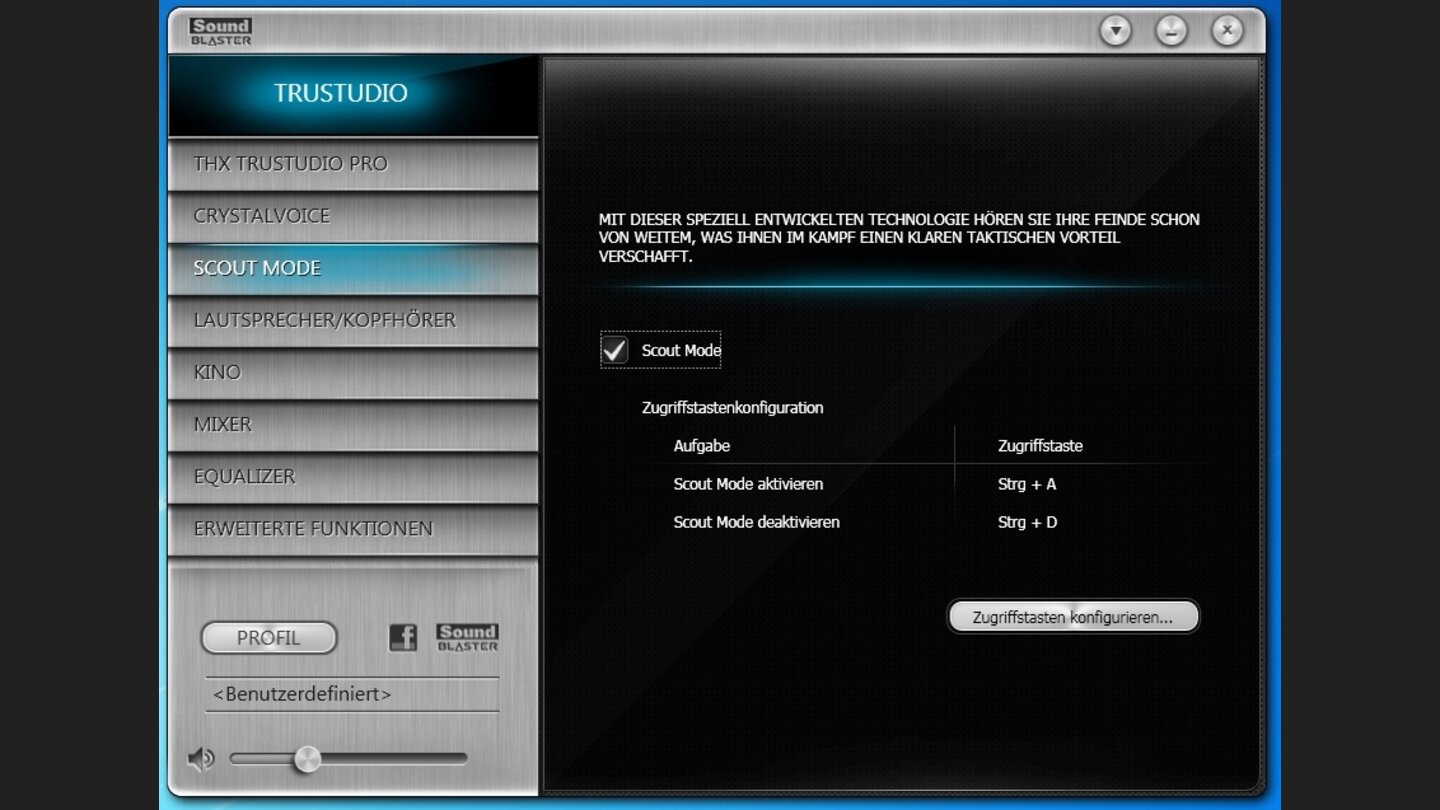The width and height of the screenshot is (1440, 810).
Task: Click the Zugriffstastenkonfiguration heading
Action: [733, 408]
